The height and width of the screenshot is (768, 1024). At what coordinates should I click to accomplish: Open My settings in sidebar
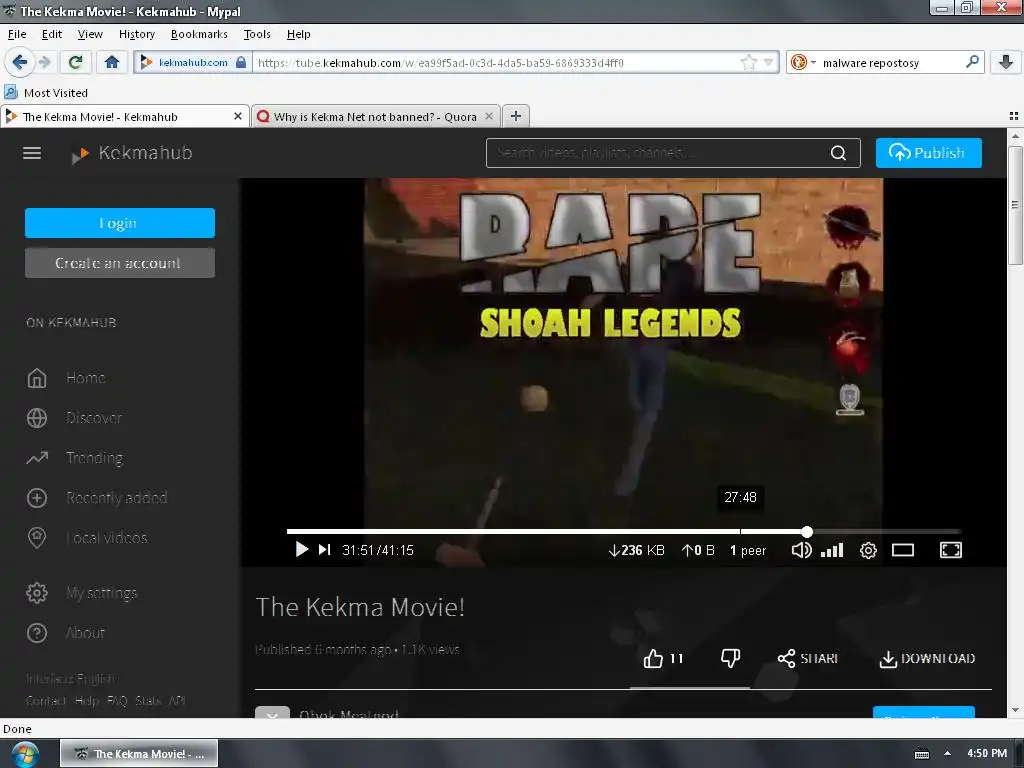(x=102, y=593)
